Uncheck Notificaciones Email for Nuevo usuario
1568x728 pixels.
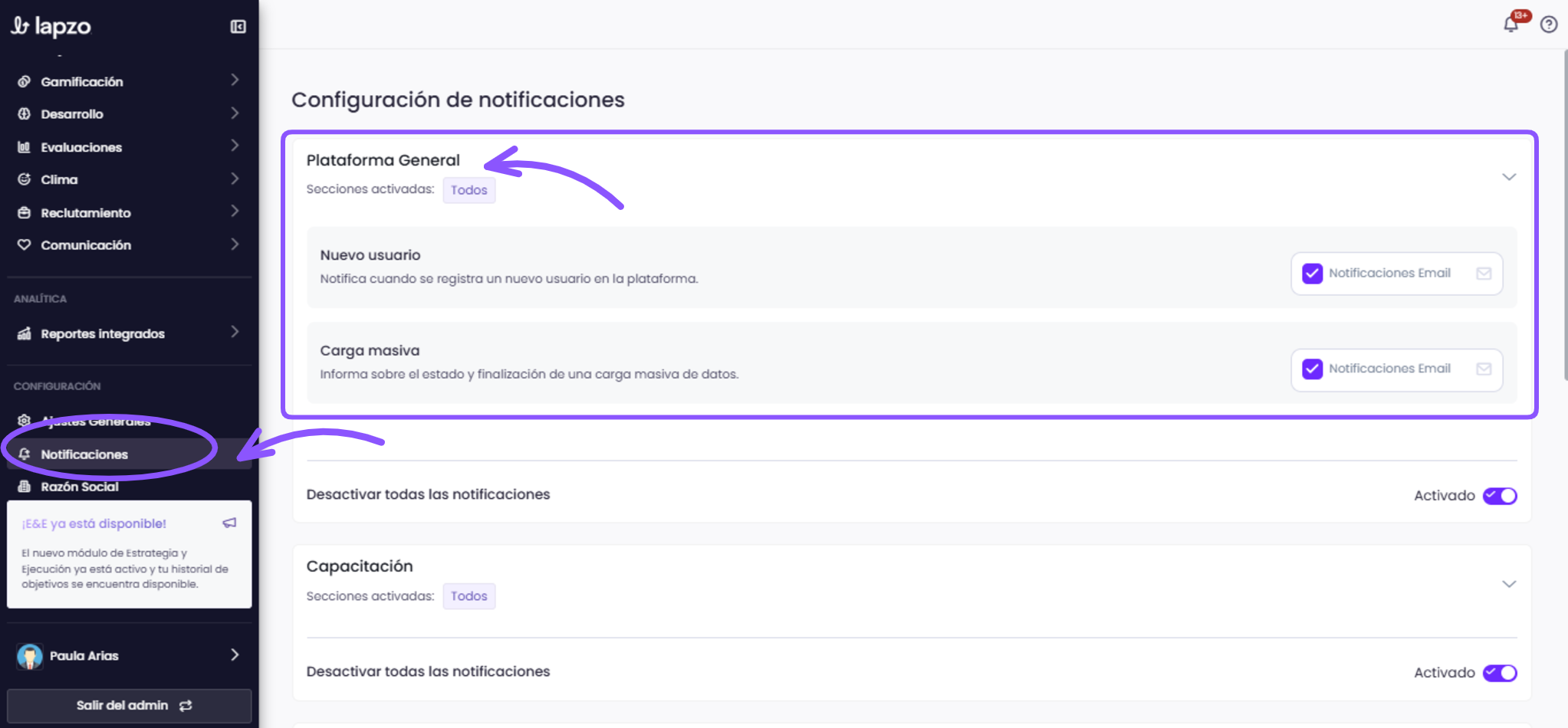(1312, 274)
